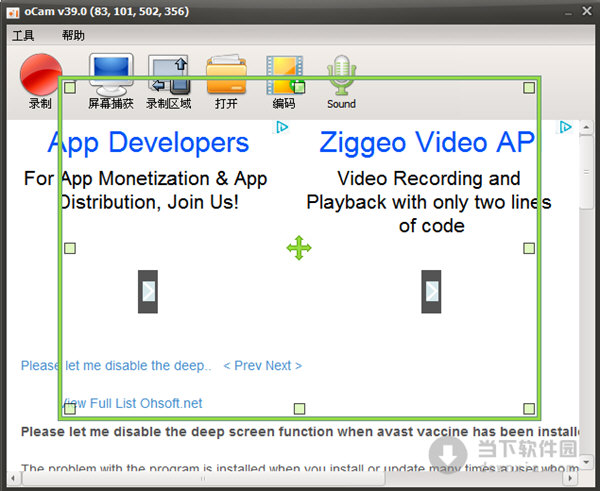Click the arrow button under App Developers ad

(148, 292)
